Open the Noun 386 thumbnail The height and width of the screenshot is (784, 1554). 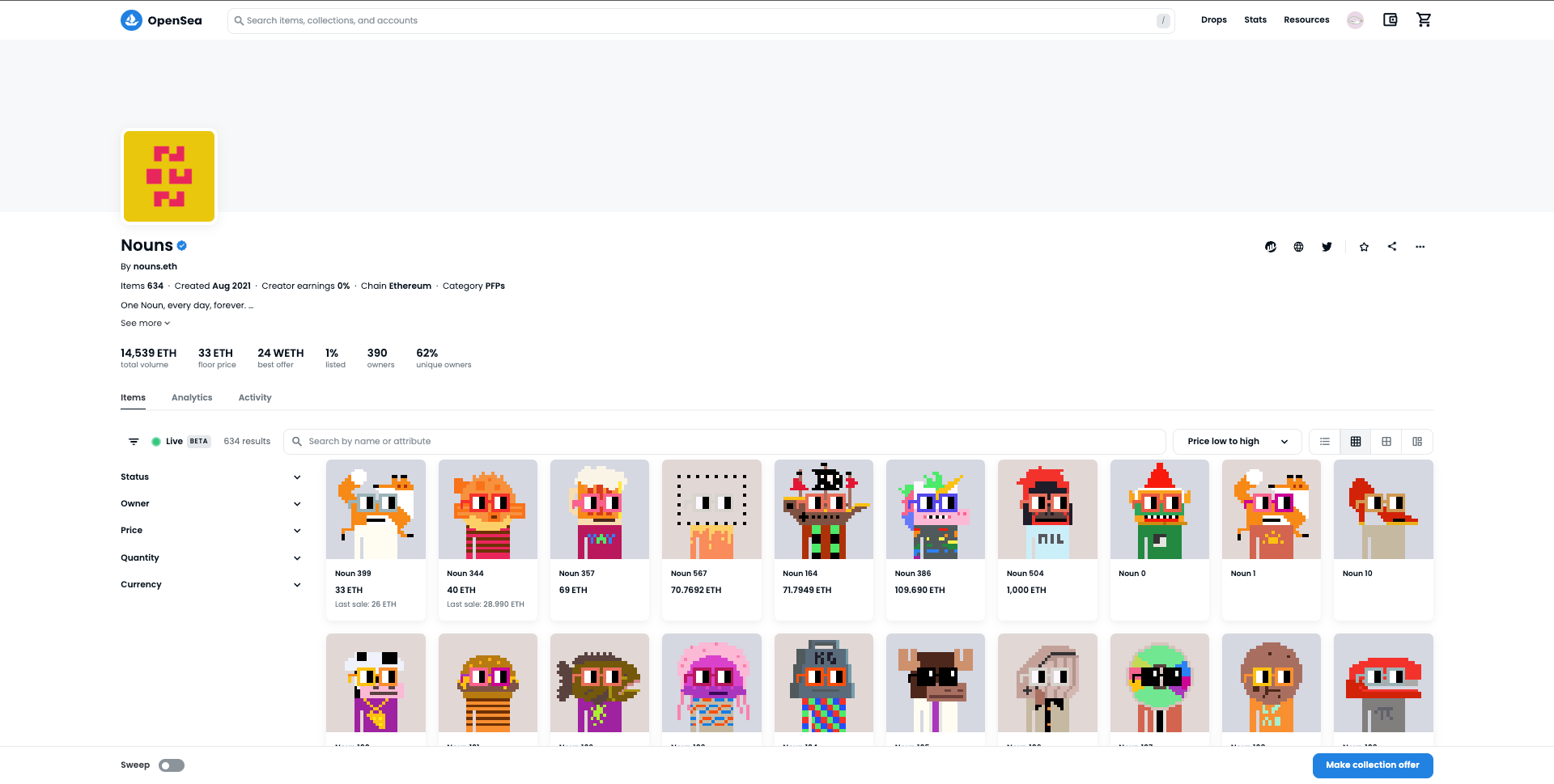tap(936, 510)
